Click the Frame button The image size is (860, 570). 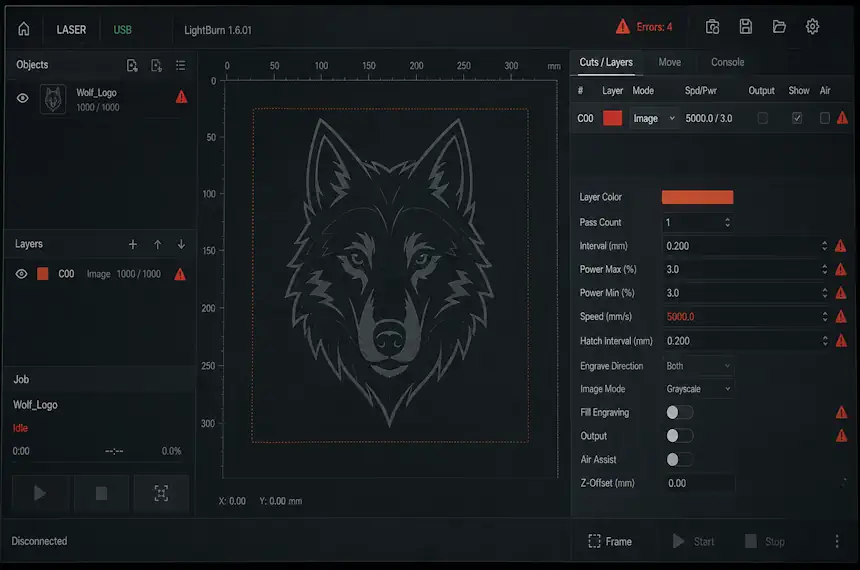point(610,541)
